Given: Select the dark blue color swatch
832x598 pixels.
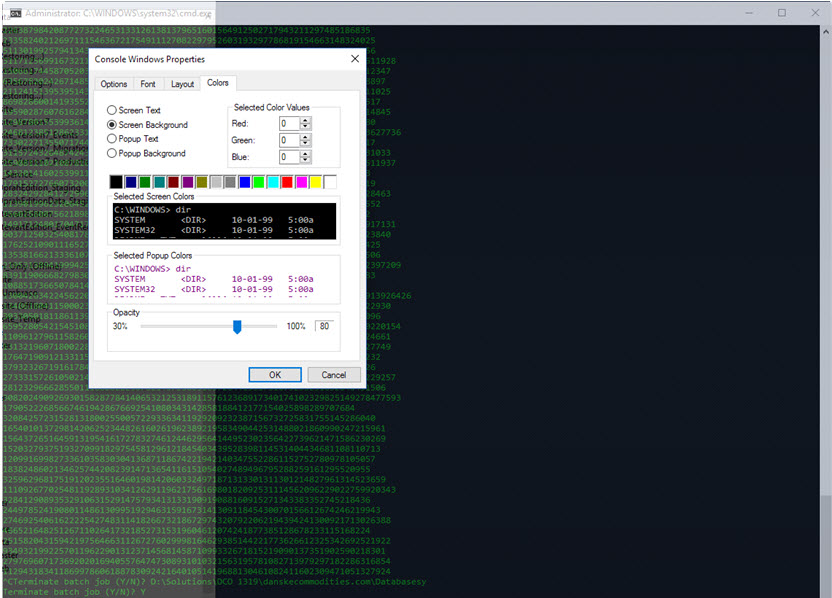Looking at the screenshot, I should pos(130,181).
